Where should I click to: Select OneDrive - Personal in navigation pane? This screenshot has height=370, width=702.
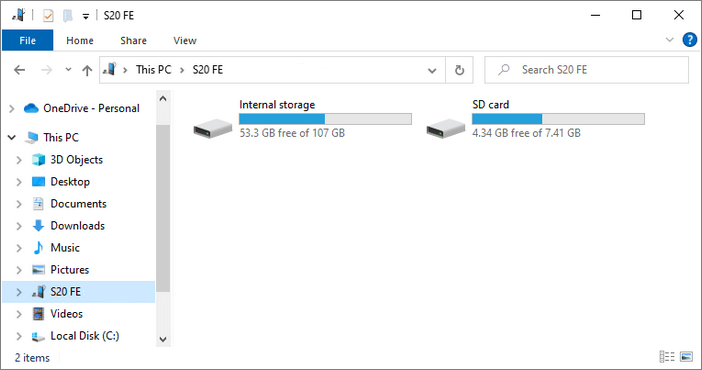(x=91, y=108)
